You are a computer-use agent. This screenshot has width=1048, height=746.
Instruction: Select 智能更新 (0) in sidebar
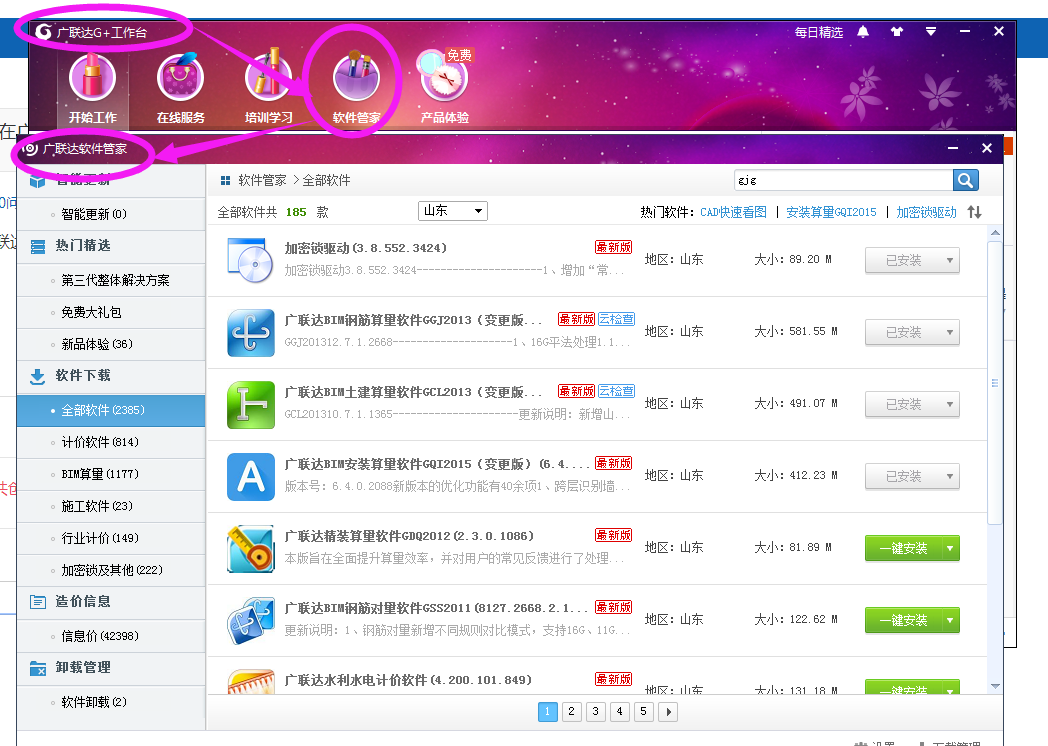click(111, 214)
